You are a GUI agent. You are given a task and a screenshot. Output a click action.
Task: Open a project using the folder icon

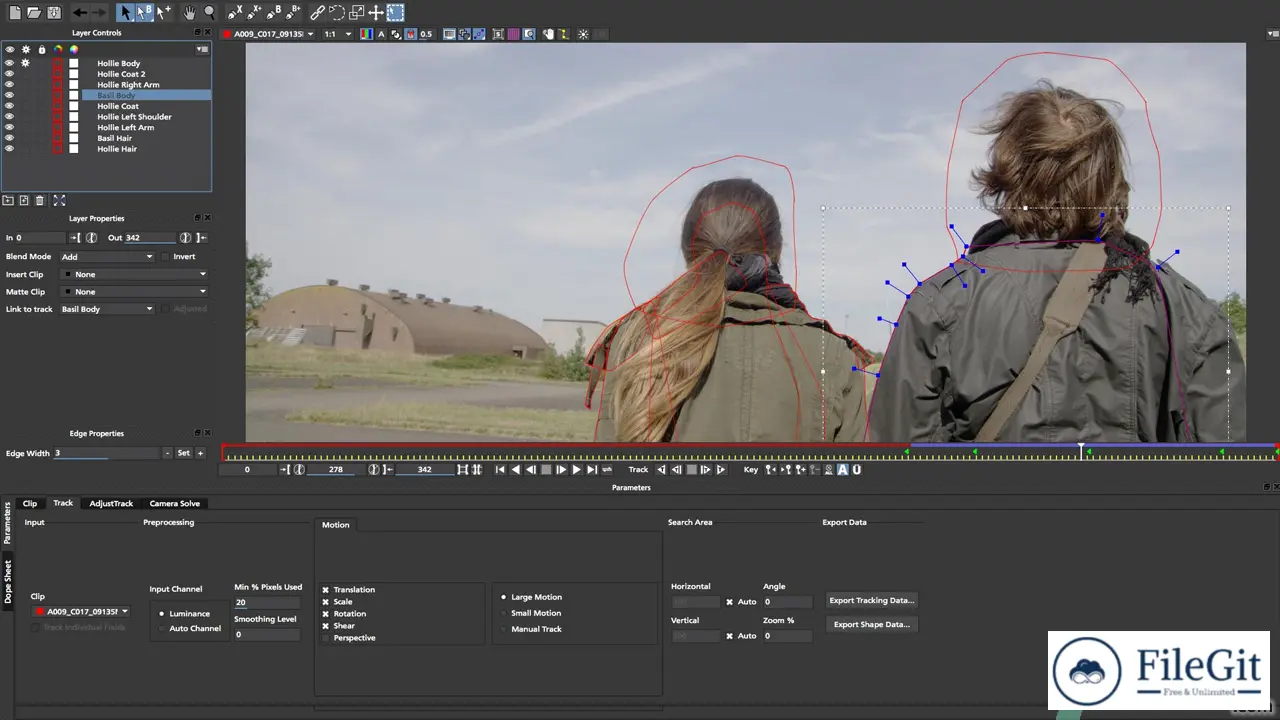pyautogui.click(x=34, y=13)
